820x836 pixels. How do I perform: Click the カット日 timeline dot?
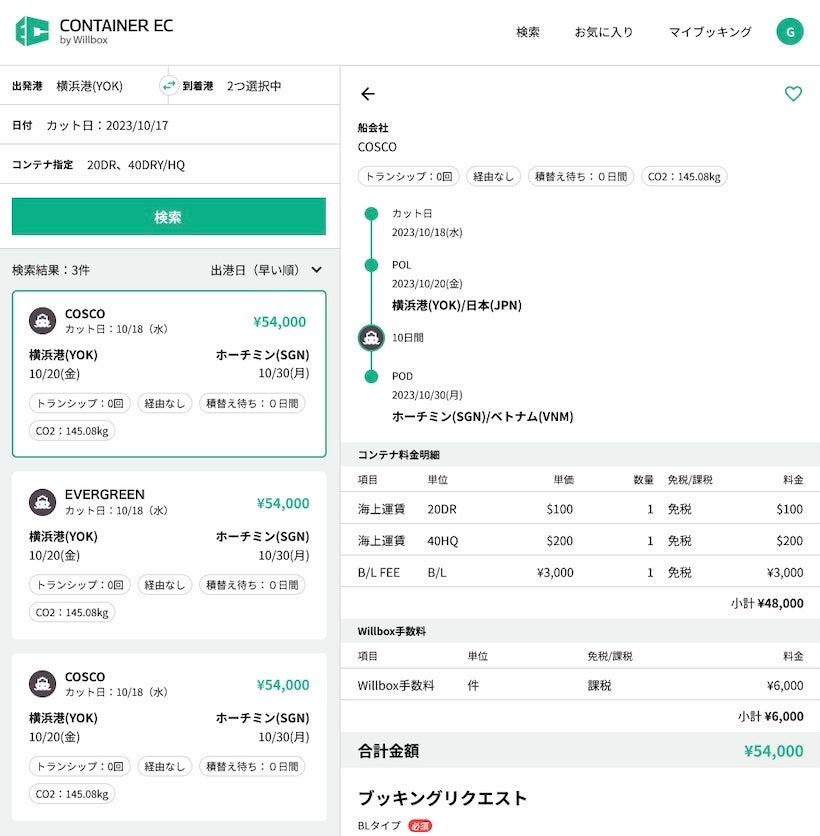click(371, 214)
